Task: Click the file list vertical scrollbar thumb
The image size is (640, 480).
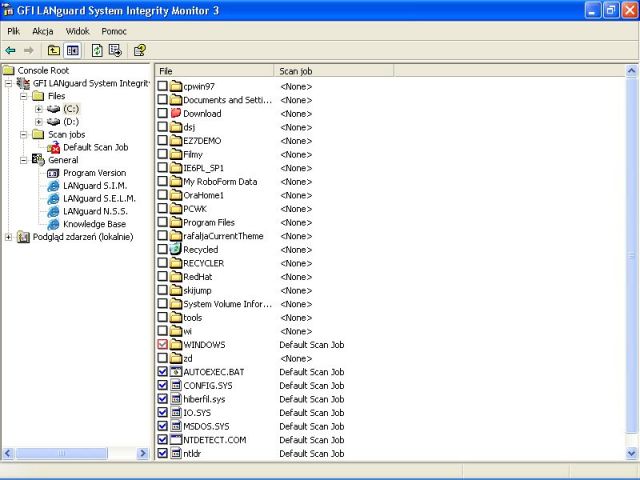Action: coord(631,256)
